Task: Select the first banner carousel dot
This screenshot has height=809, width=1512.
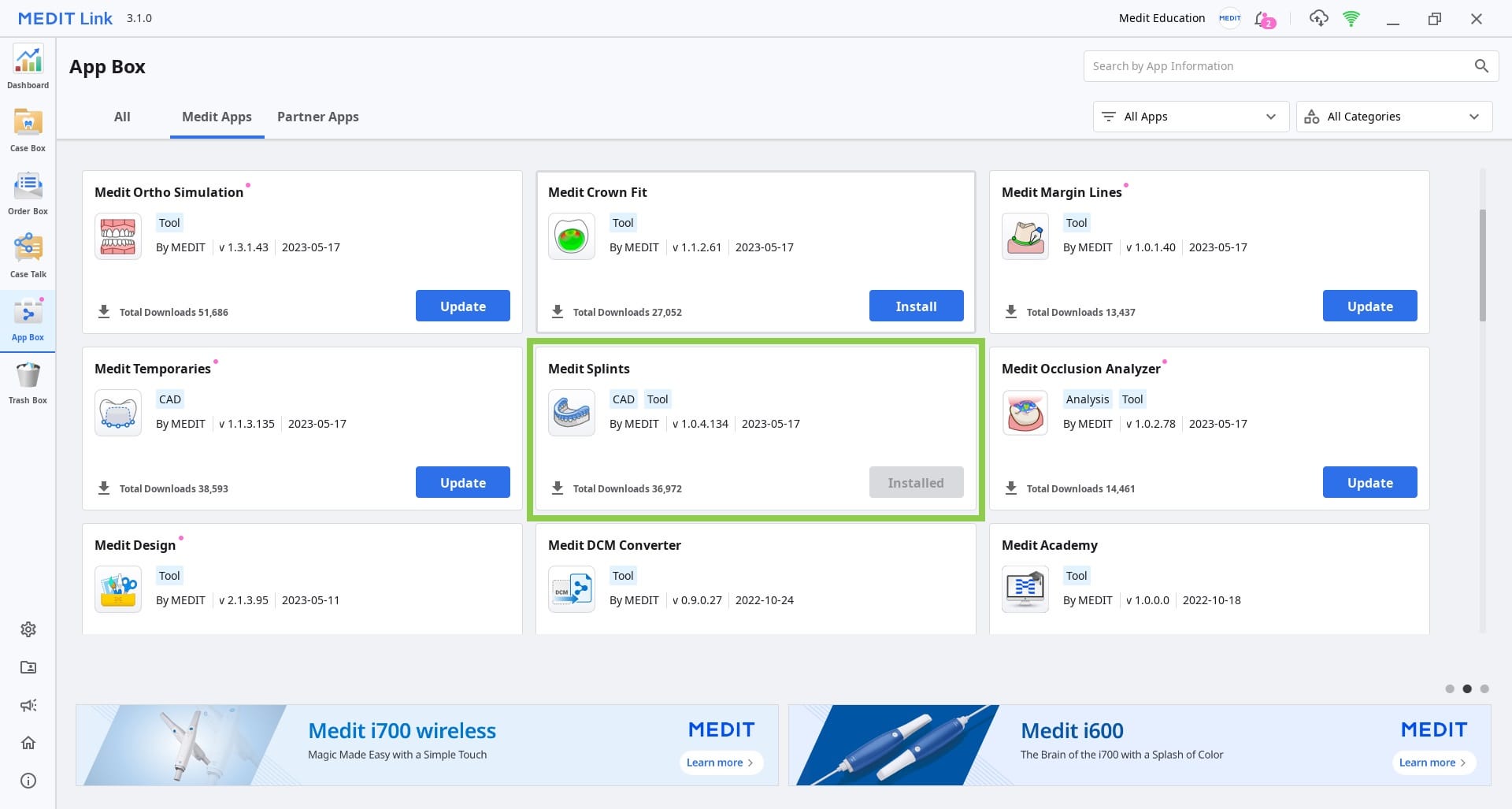Action: click(1450, 688)
